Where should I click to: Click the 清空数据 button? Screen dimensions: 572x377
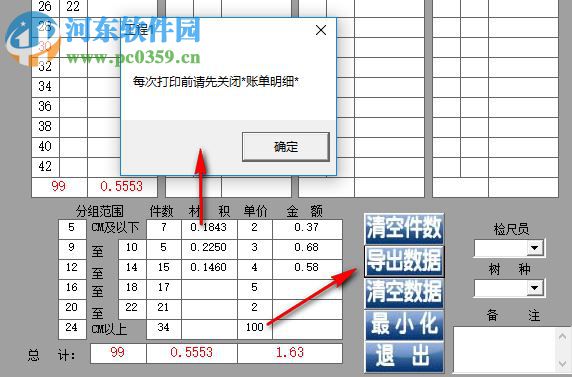[404, 293]
